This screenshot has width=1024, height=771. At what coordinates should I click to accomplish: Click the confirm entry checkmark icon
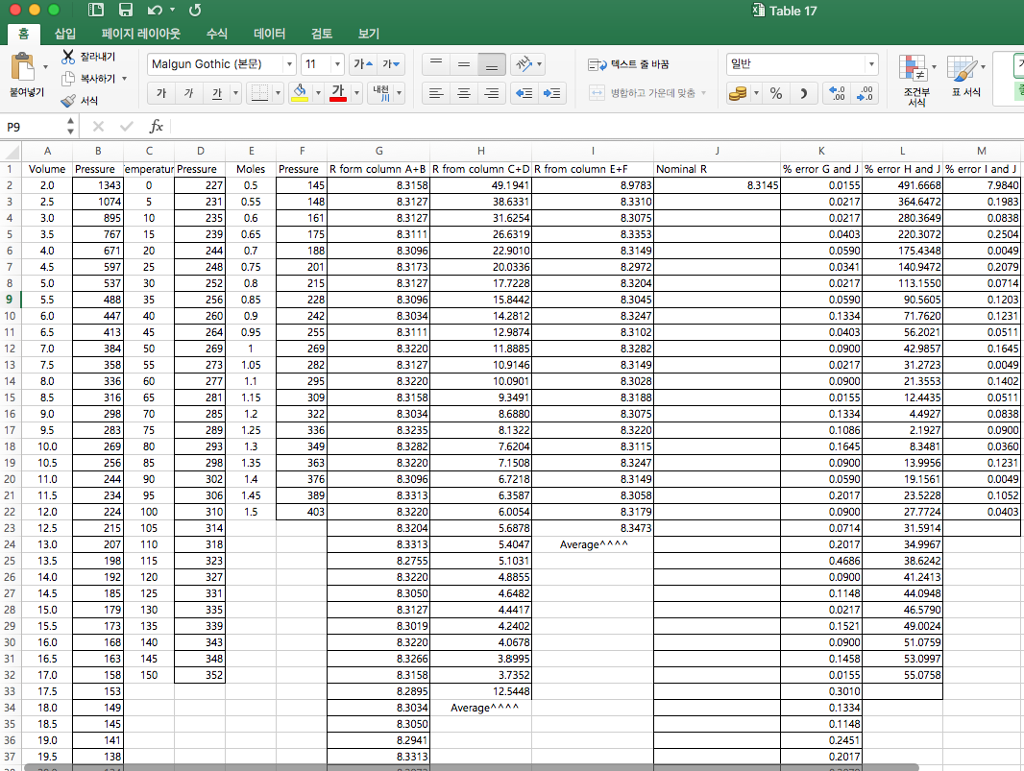pos(127,126)
